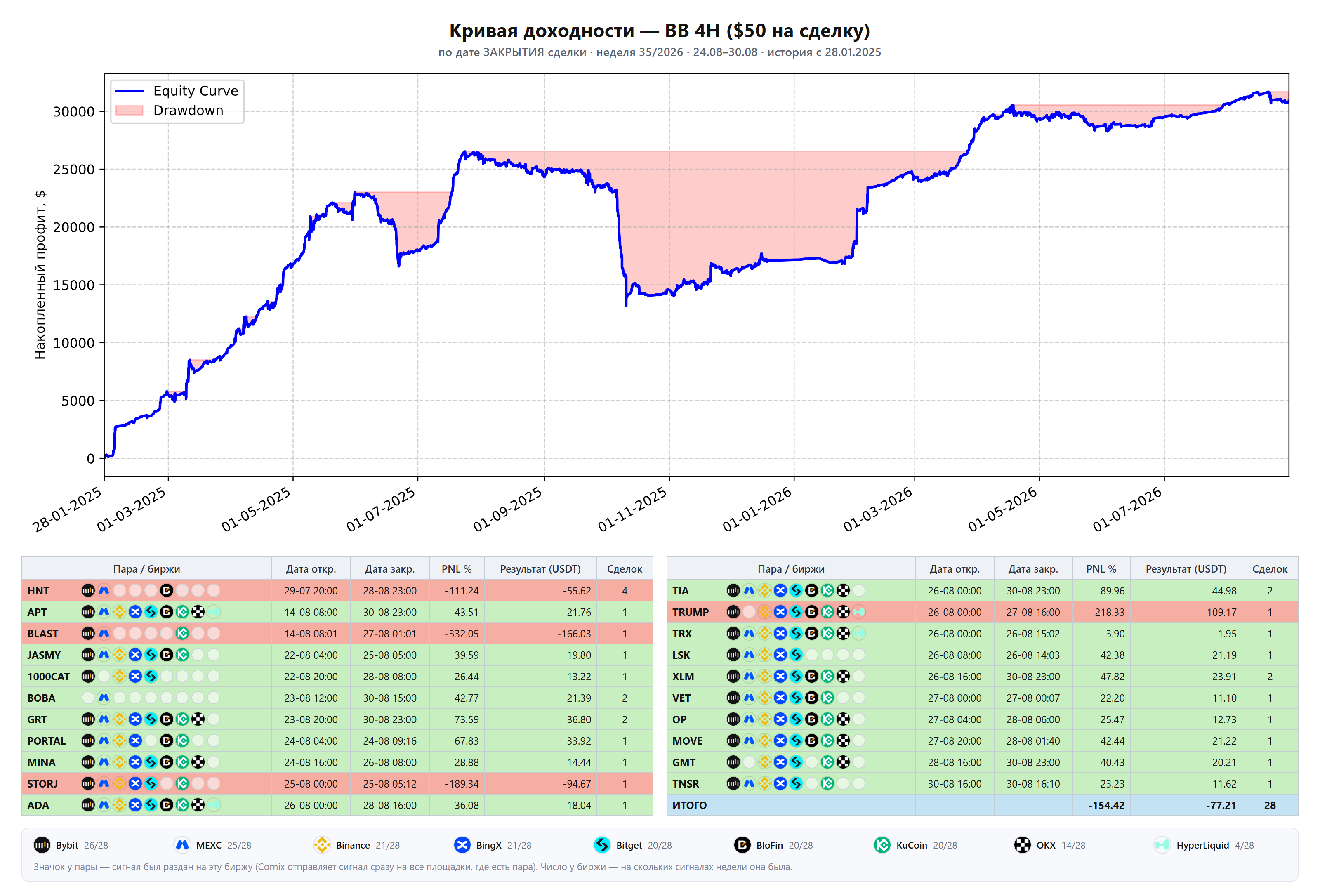
Task: Click the OKX icon in the legend
Action: coord(1022,845)
